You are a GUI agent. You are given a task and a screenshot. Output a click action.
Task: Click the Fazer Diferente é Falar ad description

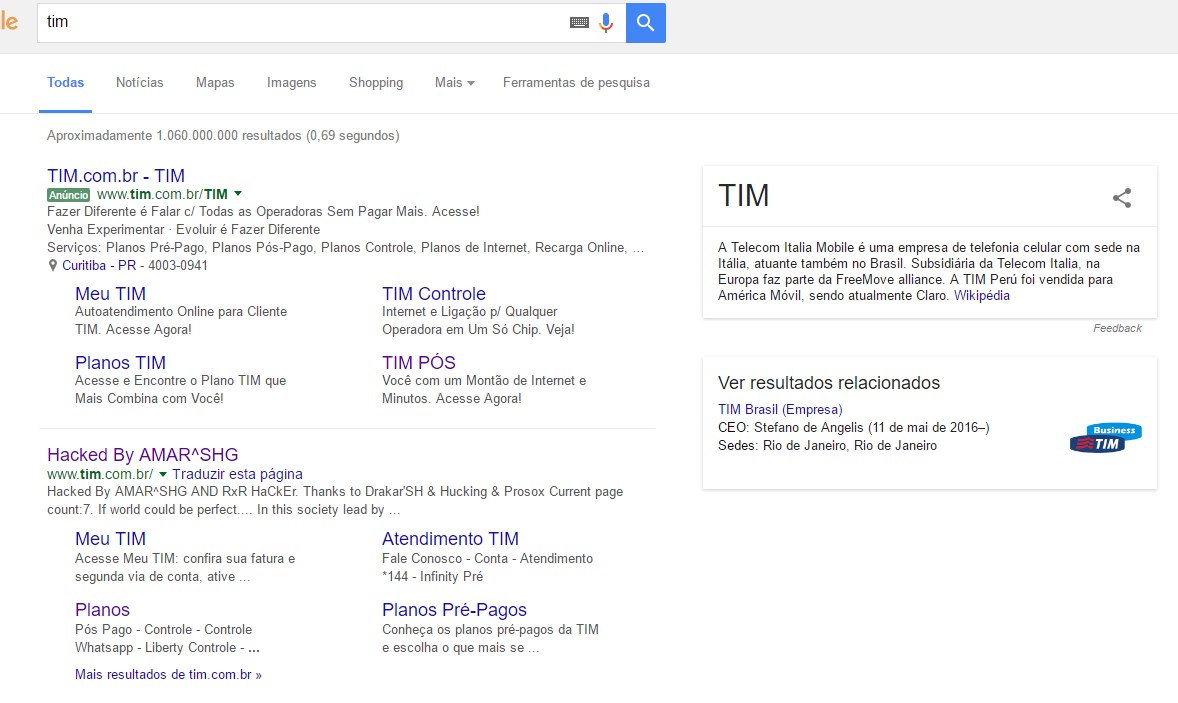click(263, 212)
